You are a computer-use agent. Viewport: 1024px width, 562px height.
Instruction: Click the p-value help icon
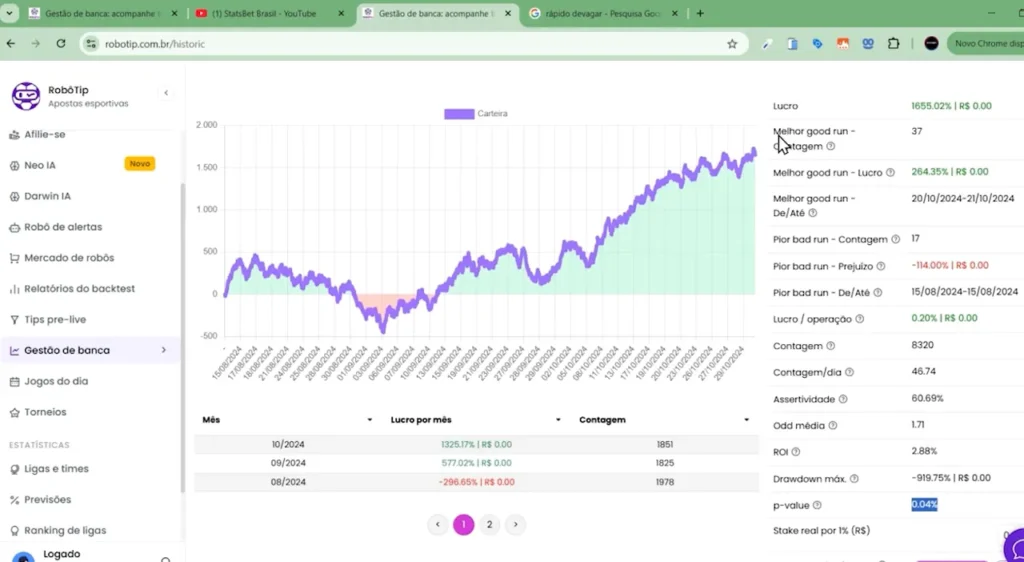tap(817, 505)
